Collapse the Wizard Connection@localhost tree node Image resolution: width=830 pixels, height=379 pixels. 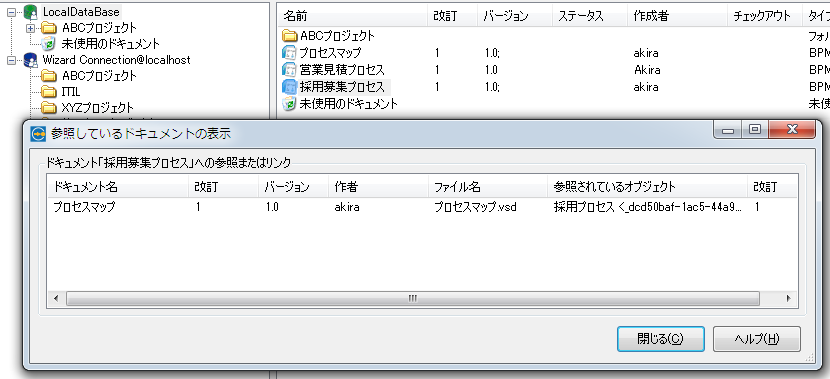[12, 60]
